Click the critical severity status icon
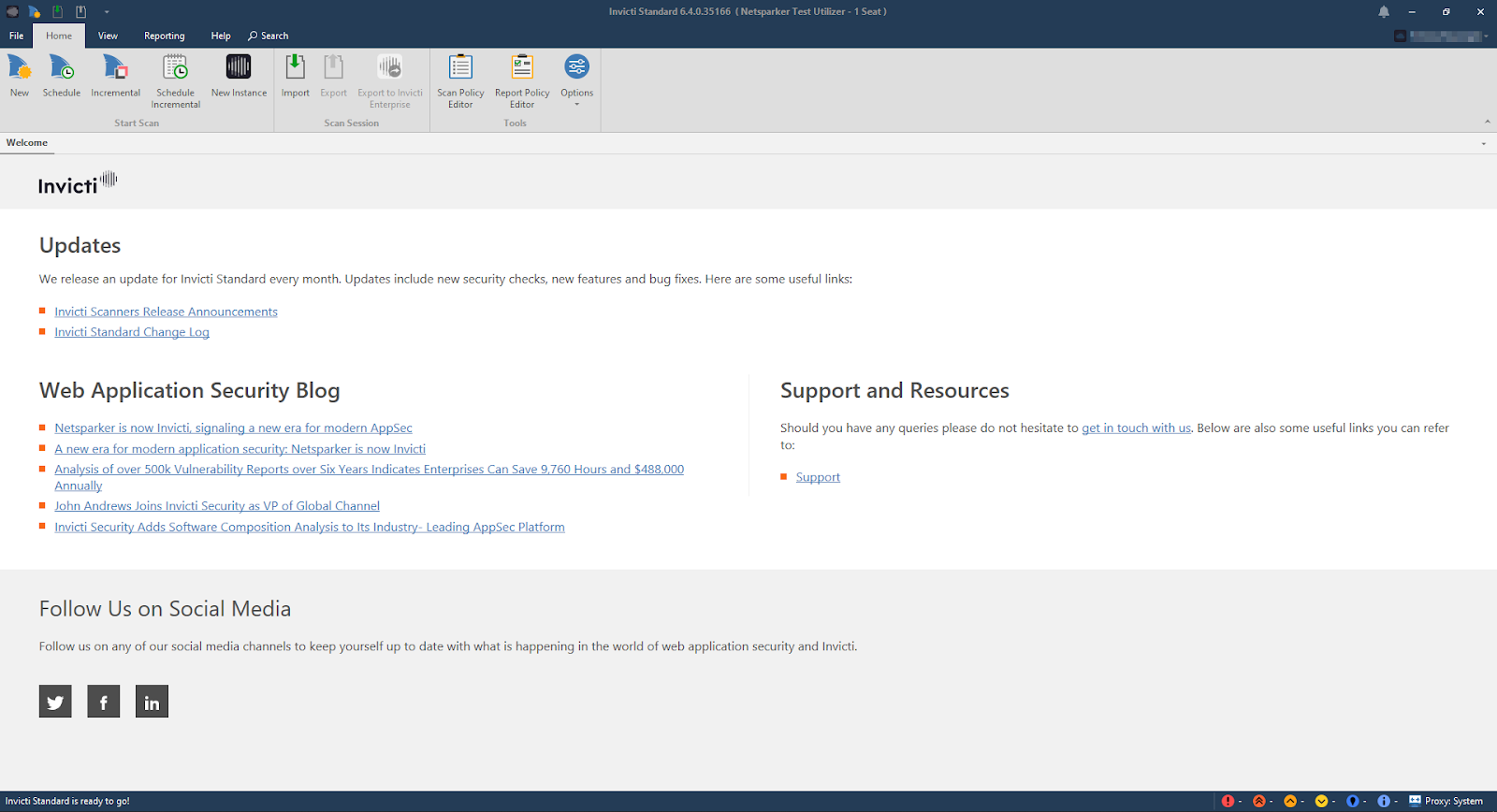The image size is (1497, 812). [1228, 801]
